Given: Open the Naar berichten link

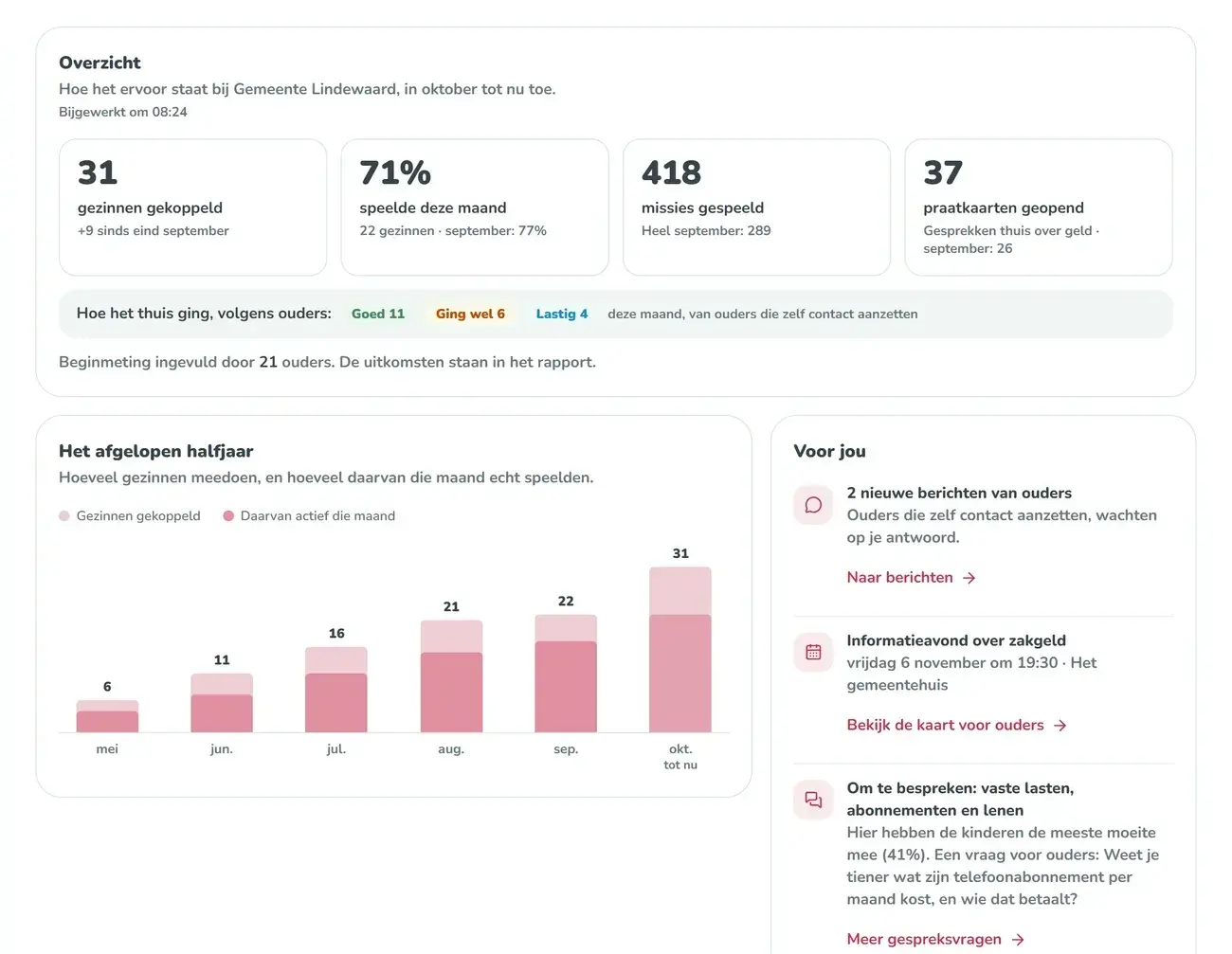Looking at the screenshot, I should pyautogui.click(x=911, y=578).
